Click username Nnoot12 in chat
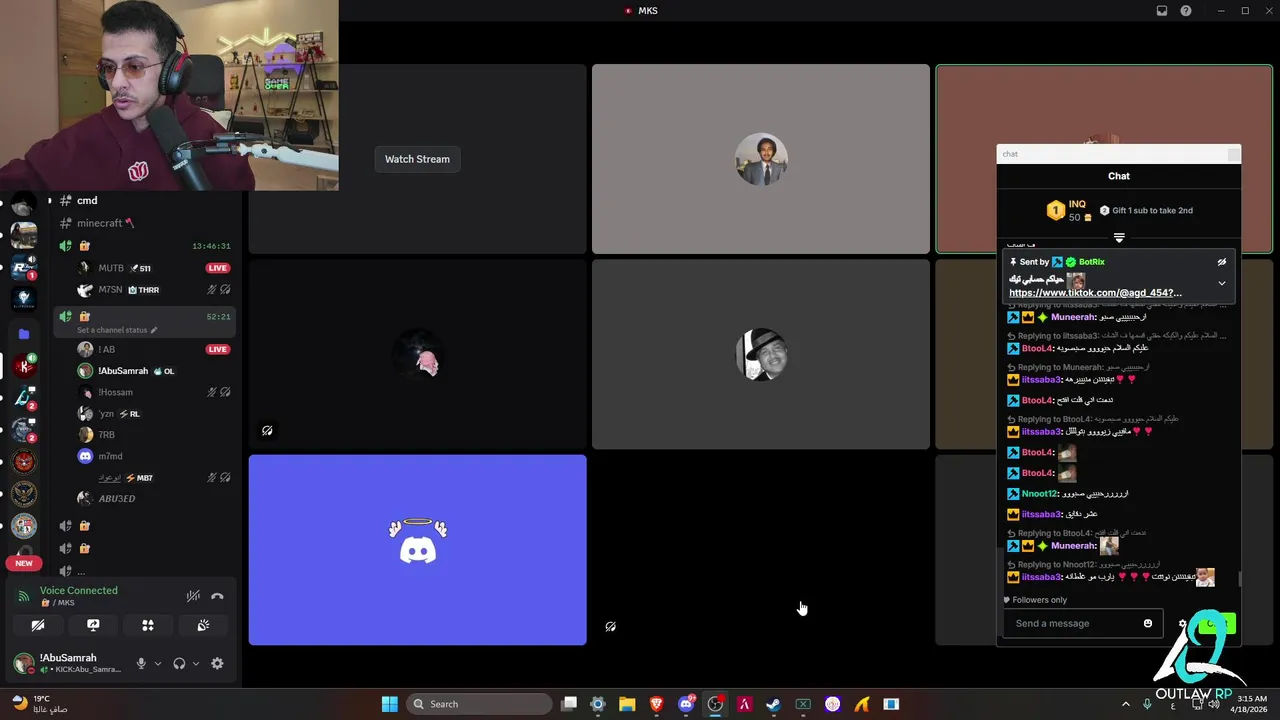This screenshot has height=720, width=1280. (x=1040, y=494)
